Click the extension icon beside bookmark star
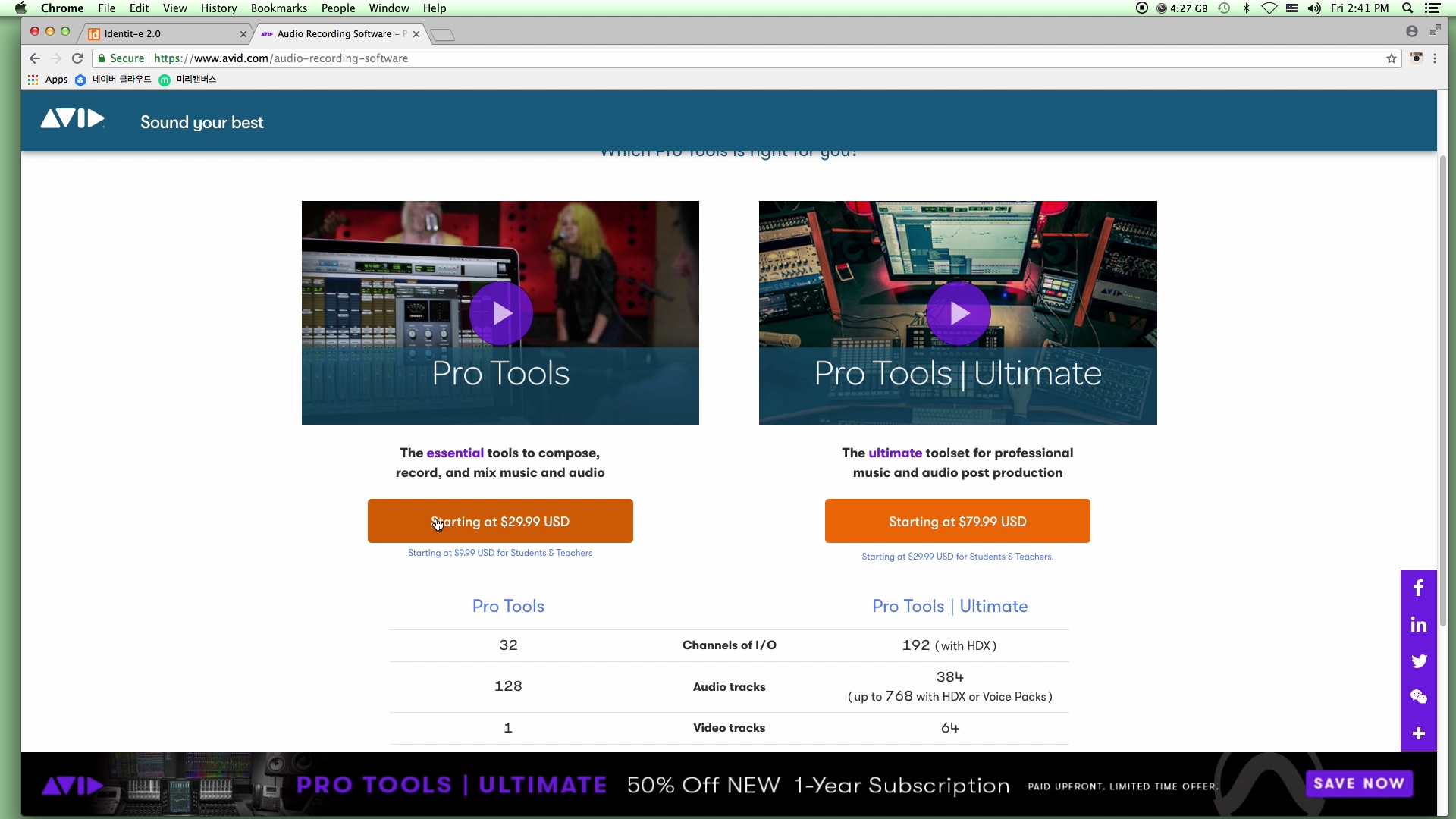The width and height of the screenshot is (1456, 819). [x=1416, y=58]
